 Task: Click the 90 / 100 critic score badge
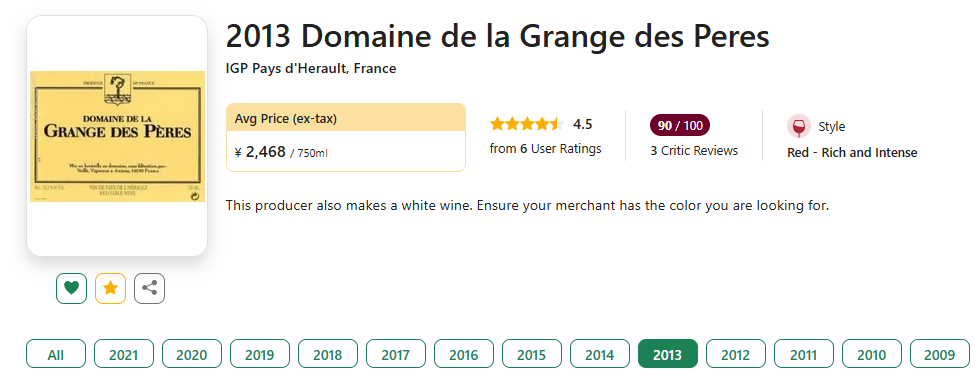click(x=680, y=126)
